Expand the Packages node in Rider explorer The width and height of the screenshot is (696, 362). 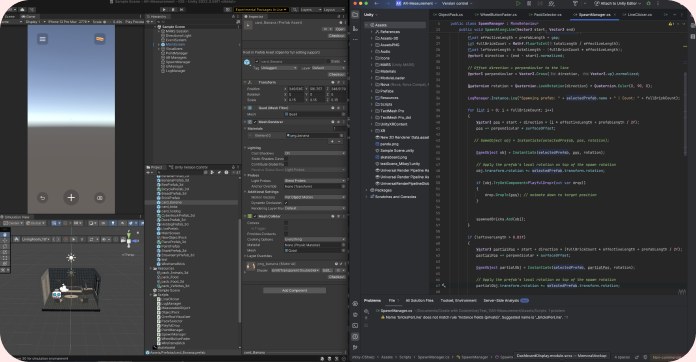(367, 190)
